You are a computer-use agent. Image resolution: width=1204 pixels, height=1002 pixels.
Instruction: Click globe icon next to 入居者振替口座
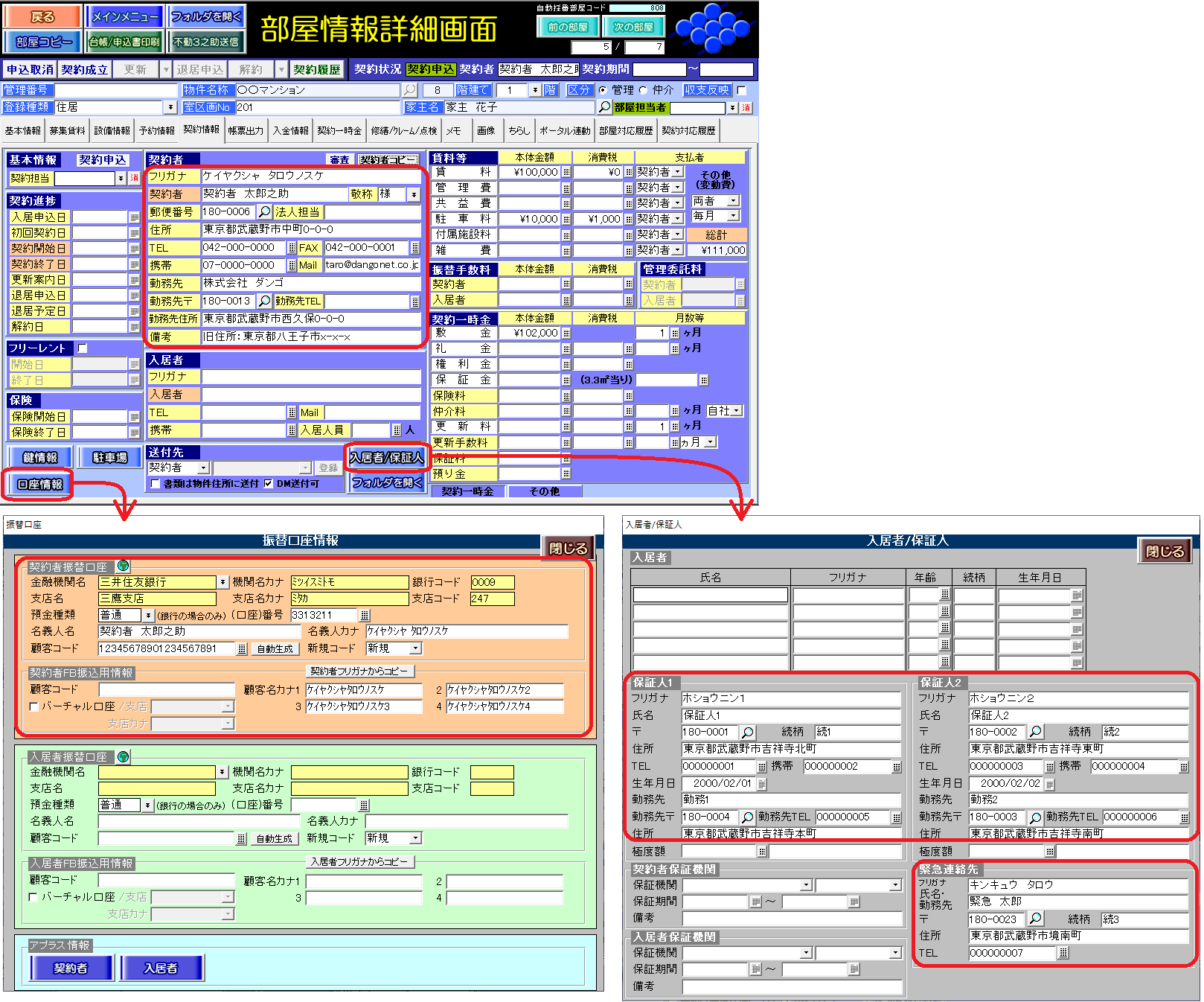click(124, 757)
